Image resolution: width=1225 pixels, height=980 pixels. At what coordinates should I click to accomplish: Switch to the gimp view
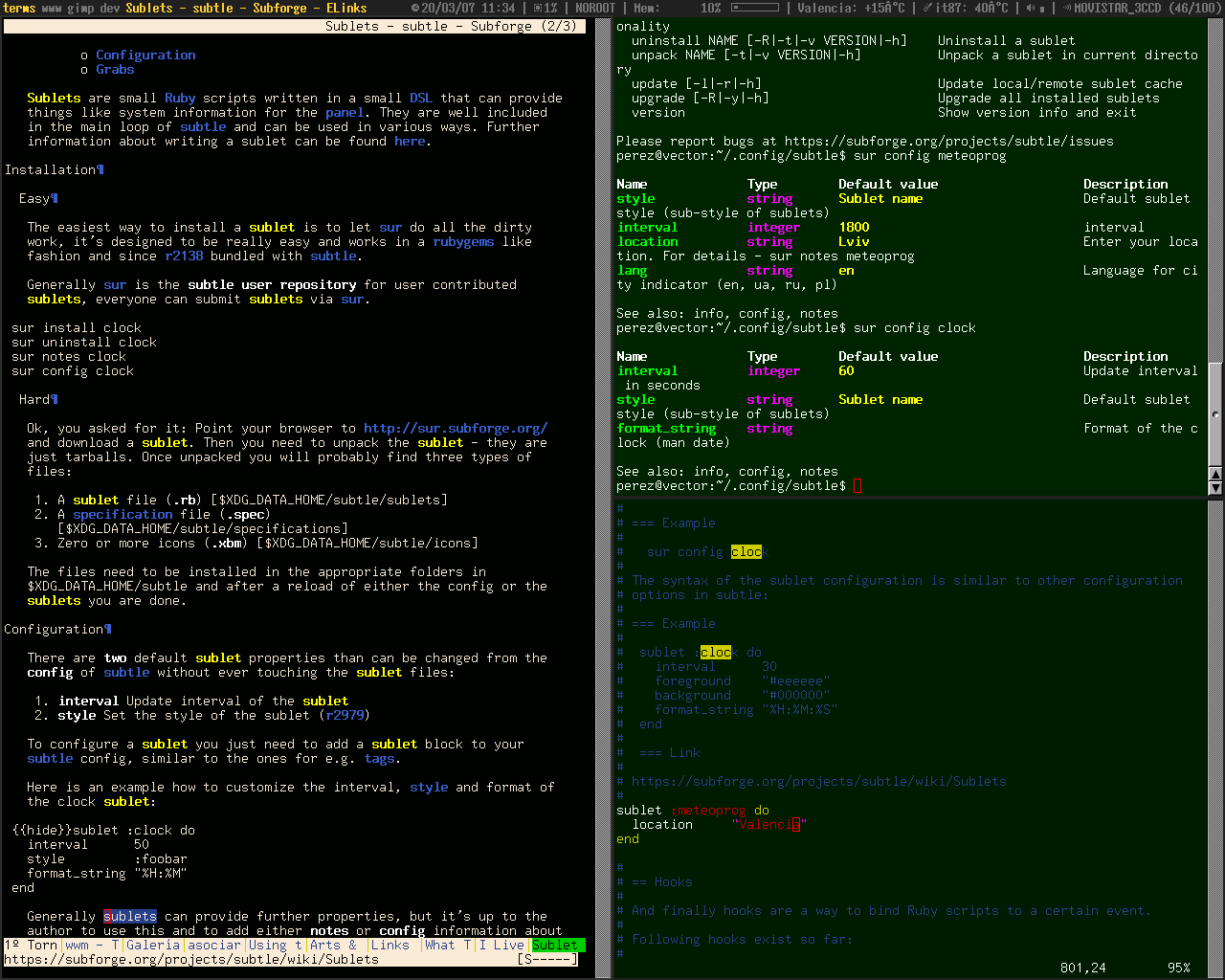81,8
